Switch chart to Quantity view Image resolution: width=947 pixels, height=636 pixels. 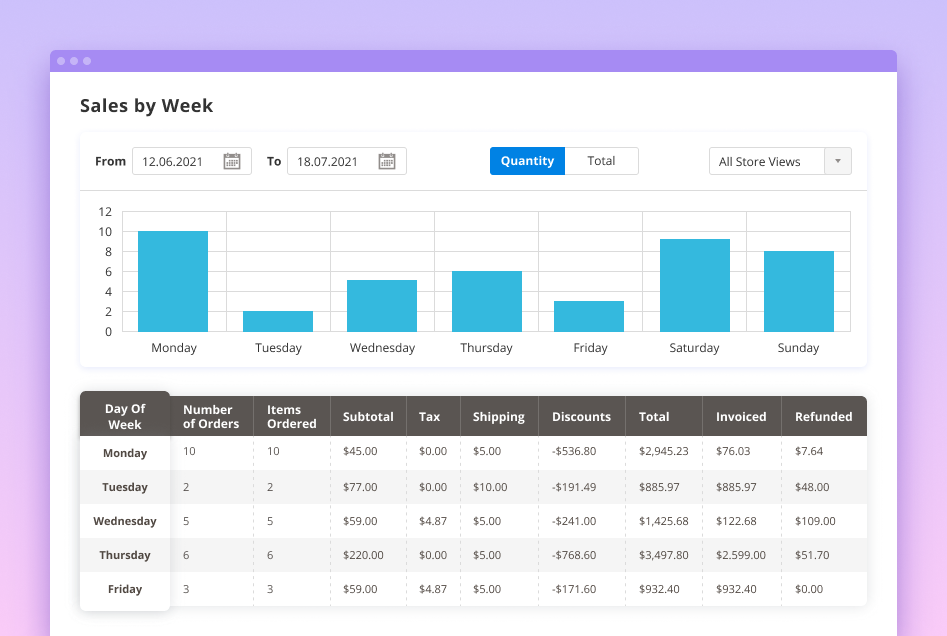(527, 161)
